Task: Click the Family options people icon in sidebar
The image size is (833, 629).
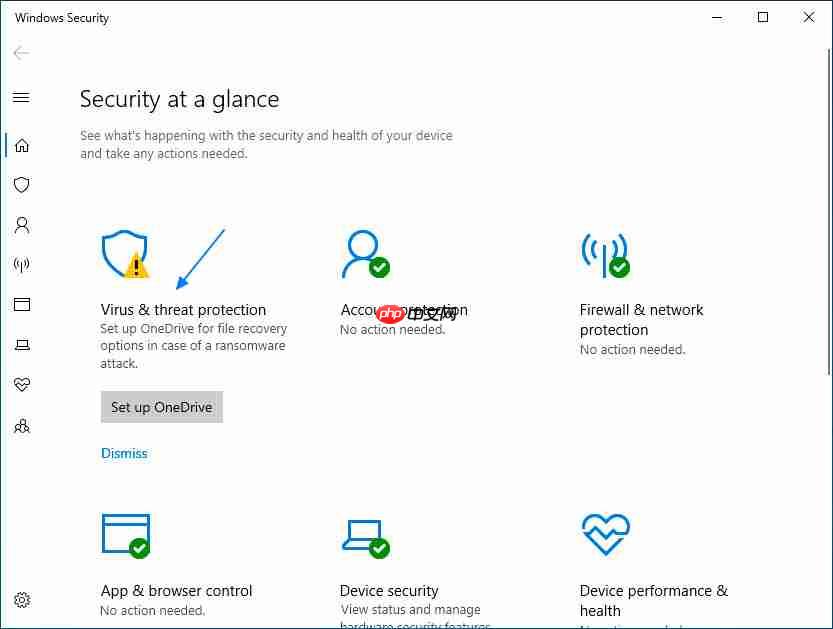Action: point(22,426)
